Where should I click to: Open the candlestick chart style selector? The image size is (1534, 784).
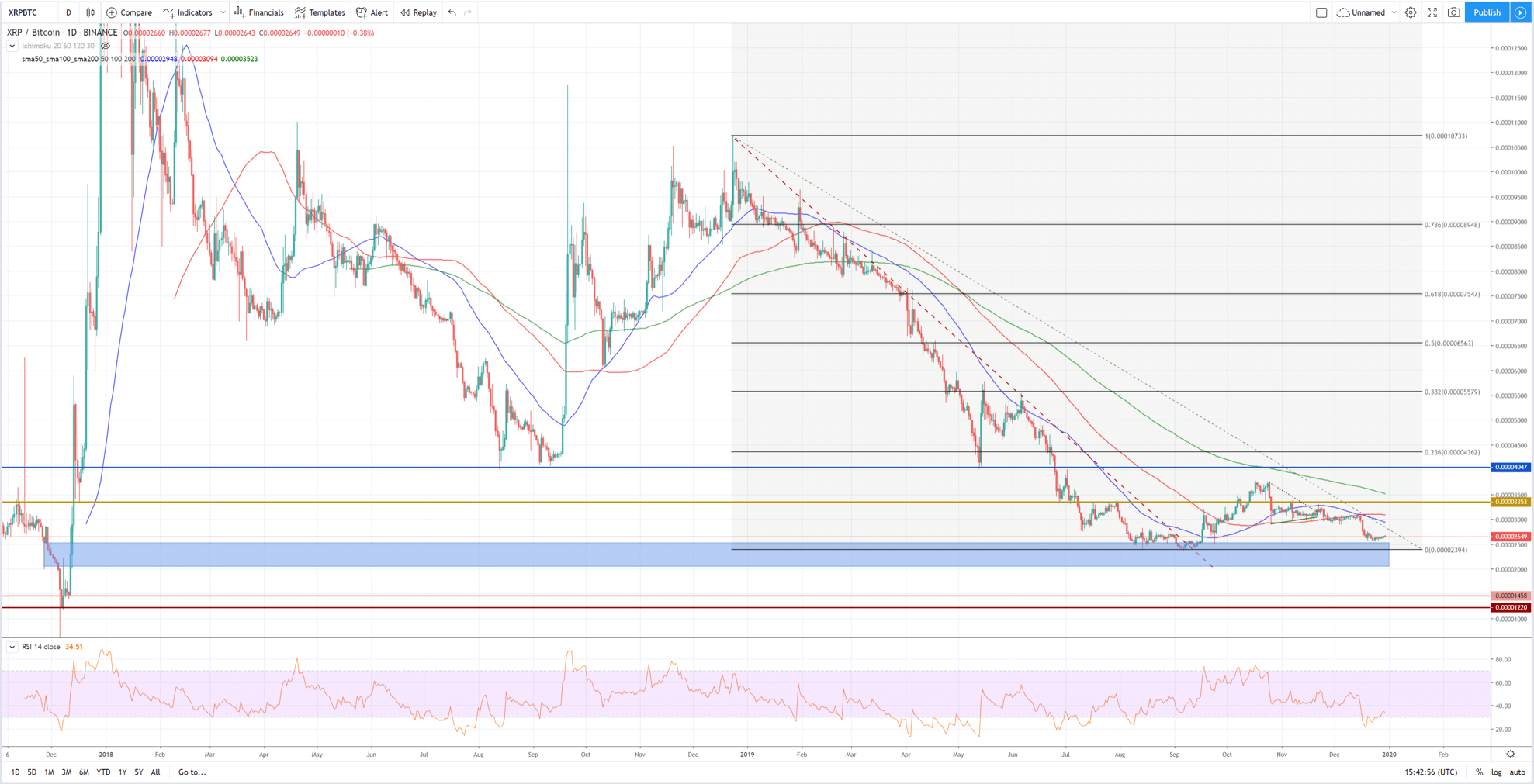click(x=90, y=12)
